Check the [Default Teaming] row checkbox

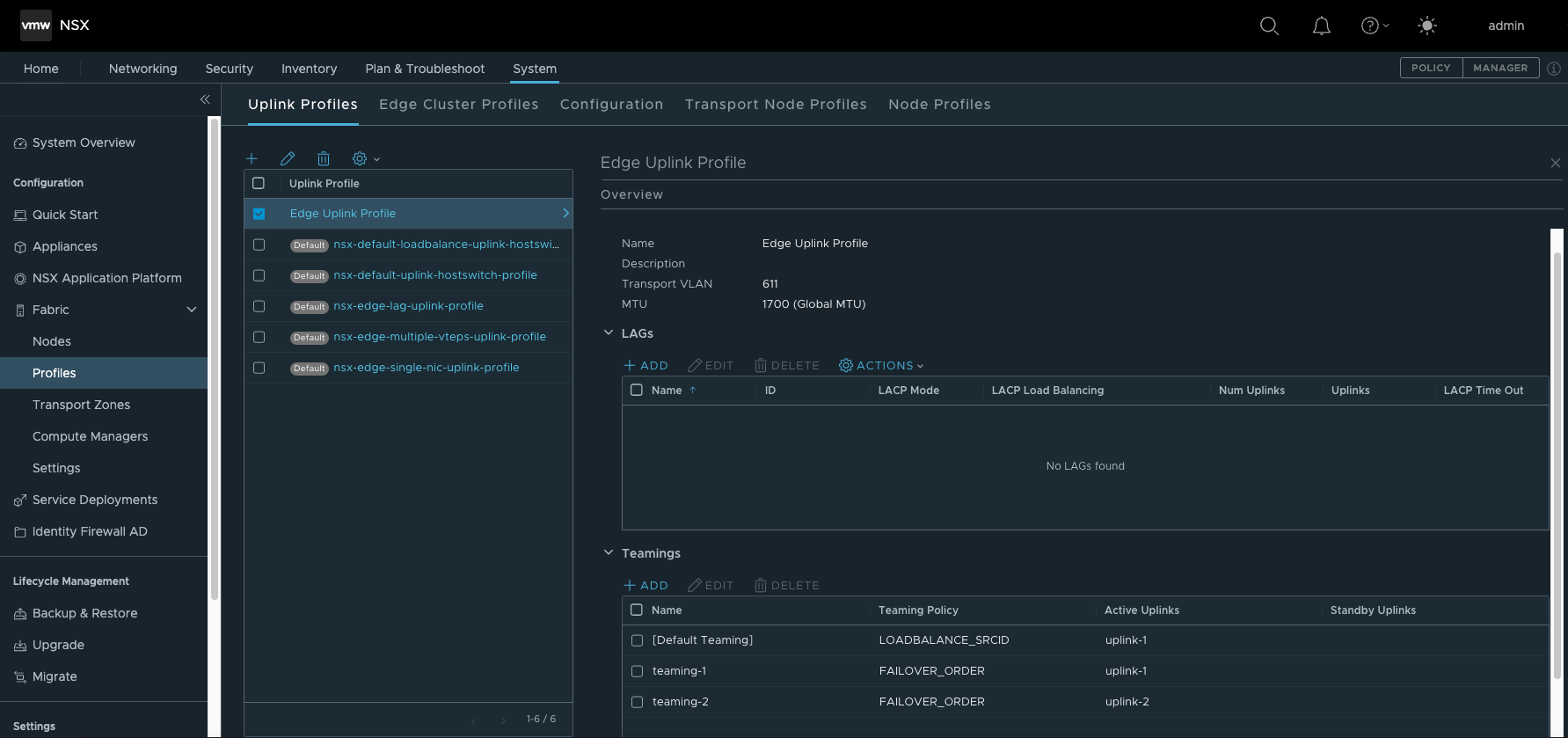tap(637, 640)
